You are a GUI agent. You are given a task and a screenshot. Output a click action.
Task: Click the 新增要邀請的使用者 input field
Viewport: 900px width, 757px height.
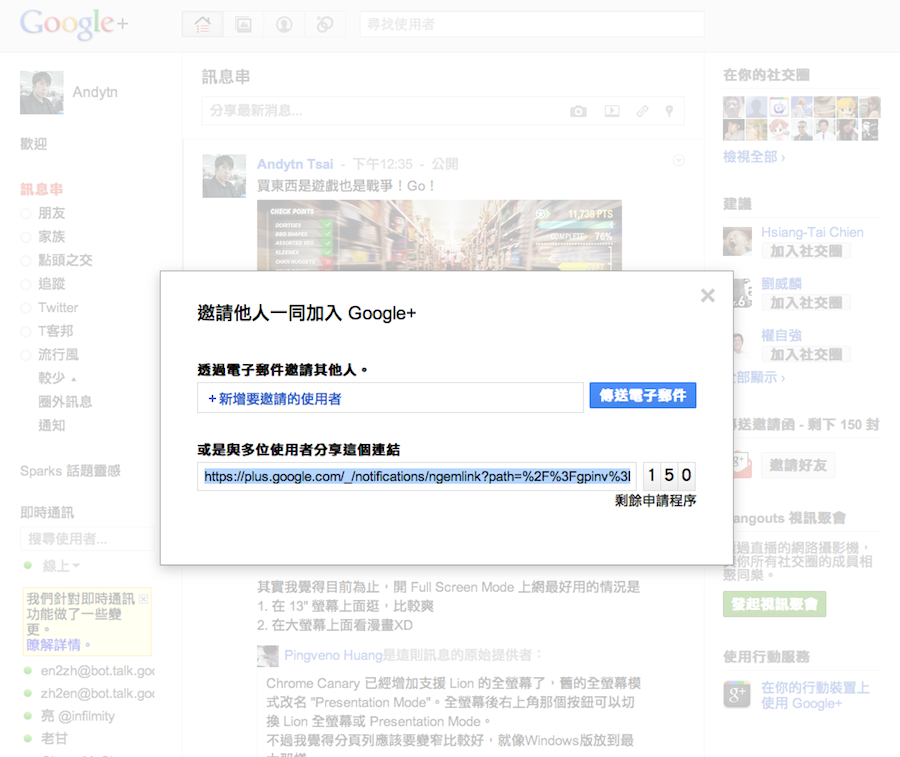(390, 398)
